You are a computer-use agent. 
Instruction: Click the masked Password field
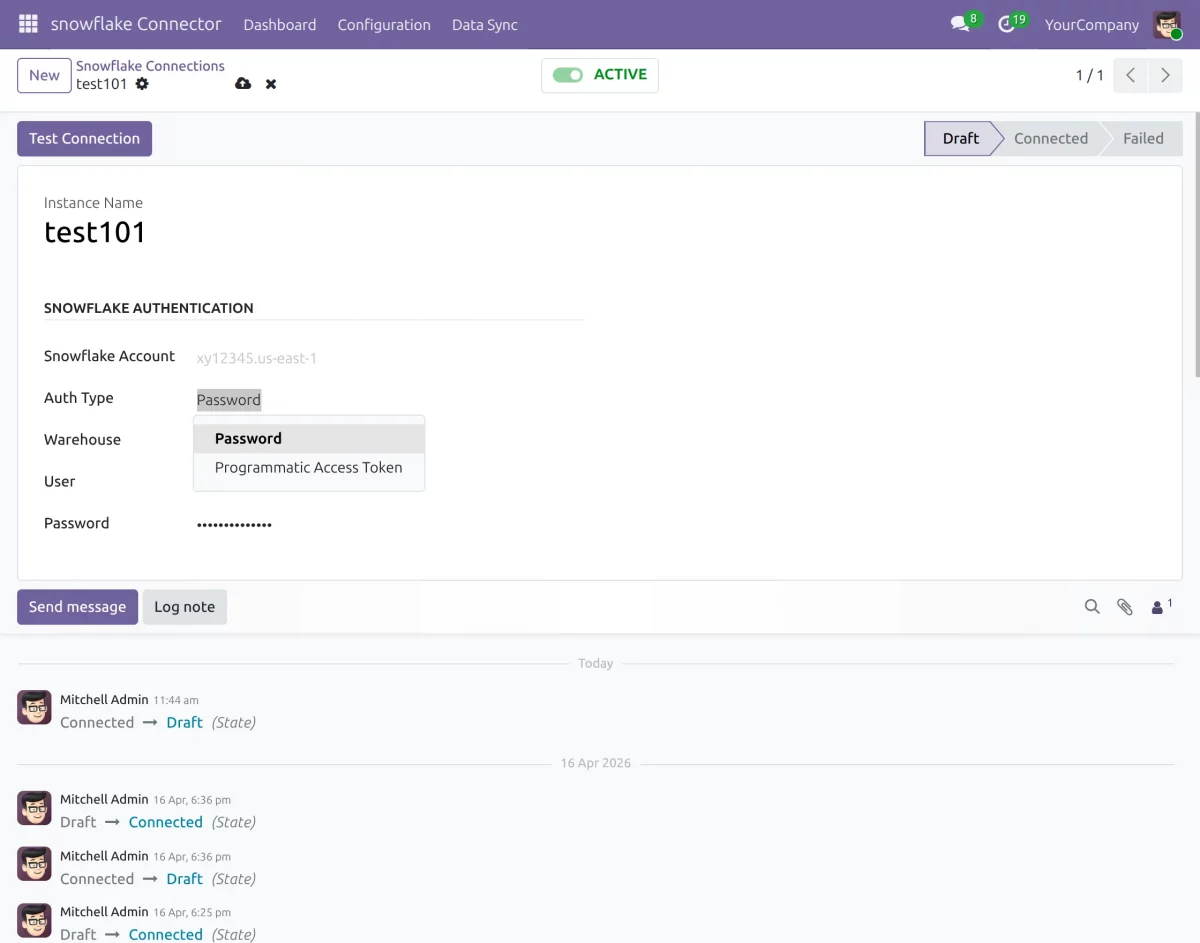pos(390,524)
